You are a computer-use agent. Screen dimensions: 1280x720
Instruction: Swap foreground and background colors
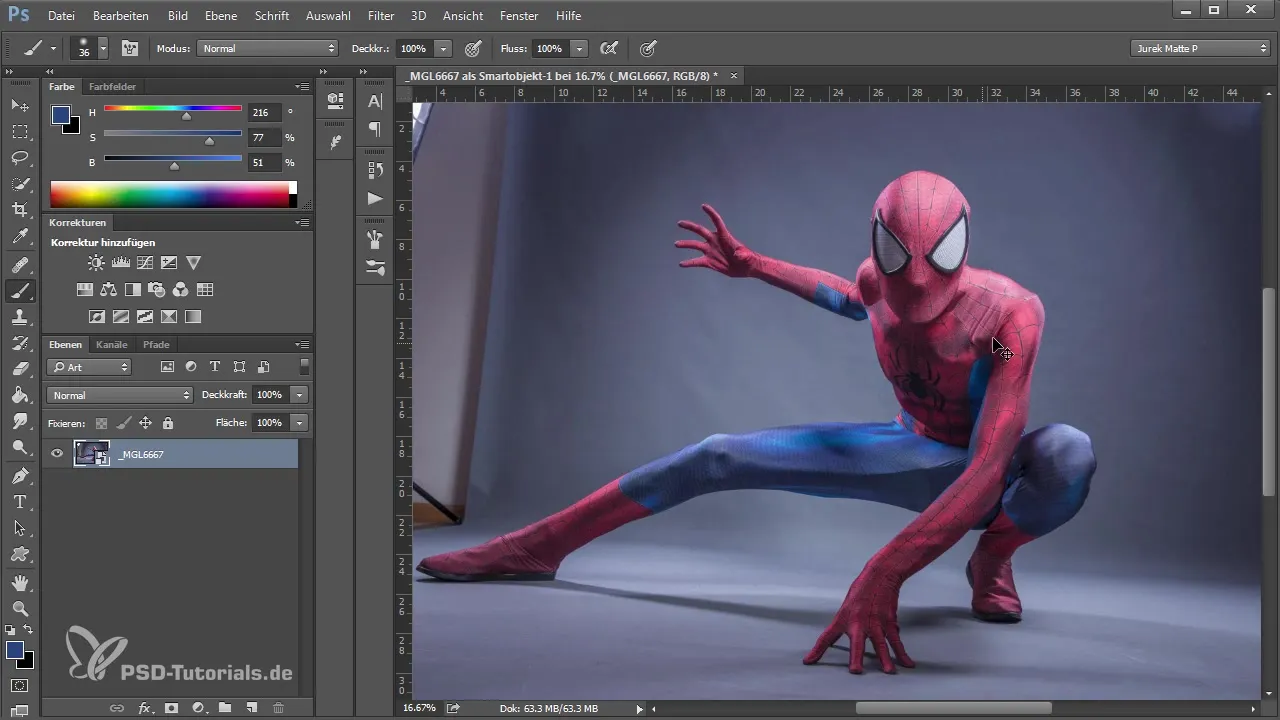pos(28,629)
